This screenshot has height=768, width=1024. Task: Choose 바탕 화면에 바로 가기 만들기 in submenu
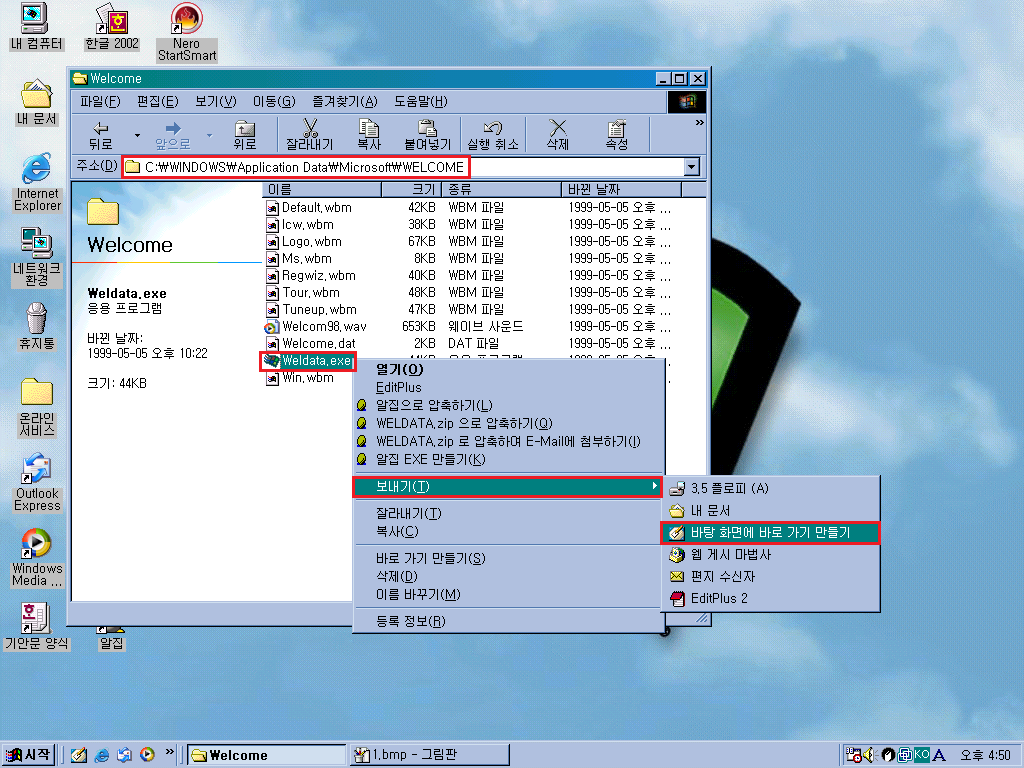[770, 533]
